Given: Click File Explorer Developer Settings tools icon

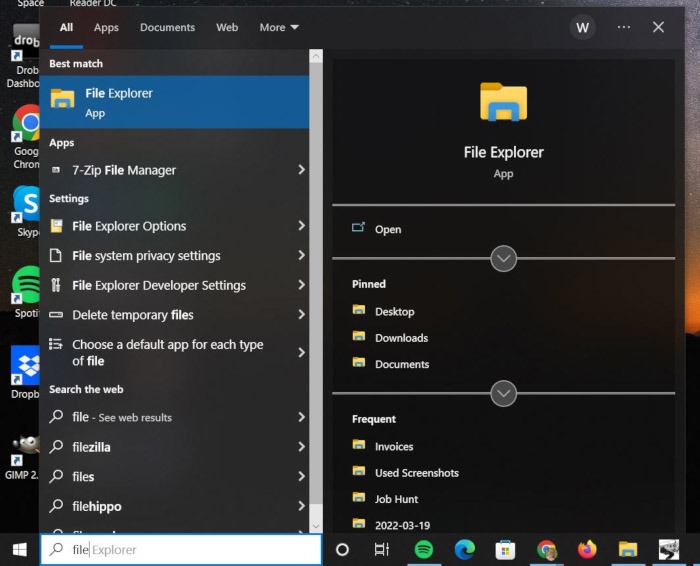Looking at the screenshot, I should coord(56,285).
